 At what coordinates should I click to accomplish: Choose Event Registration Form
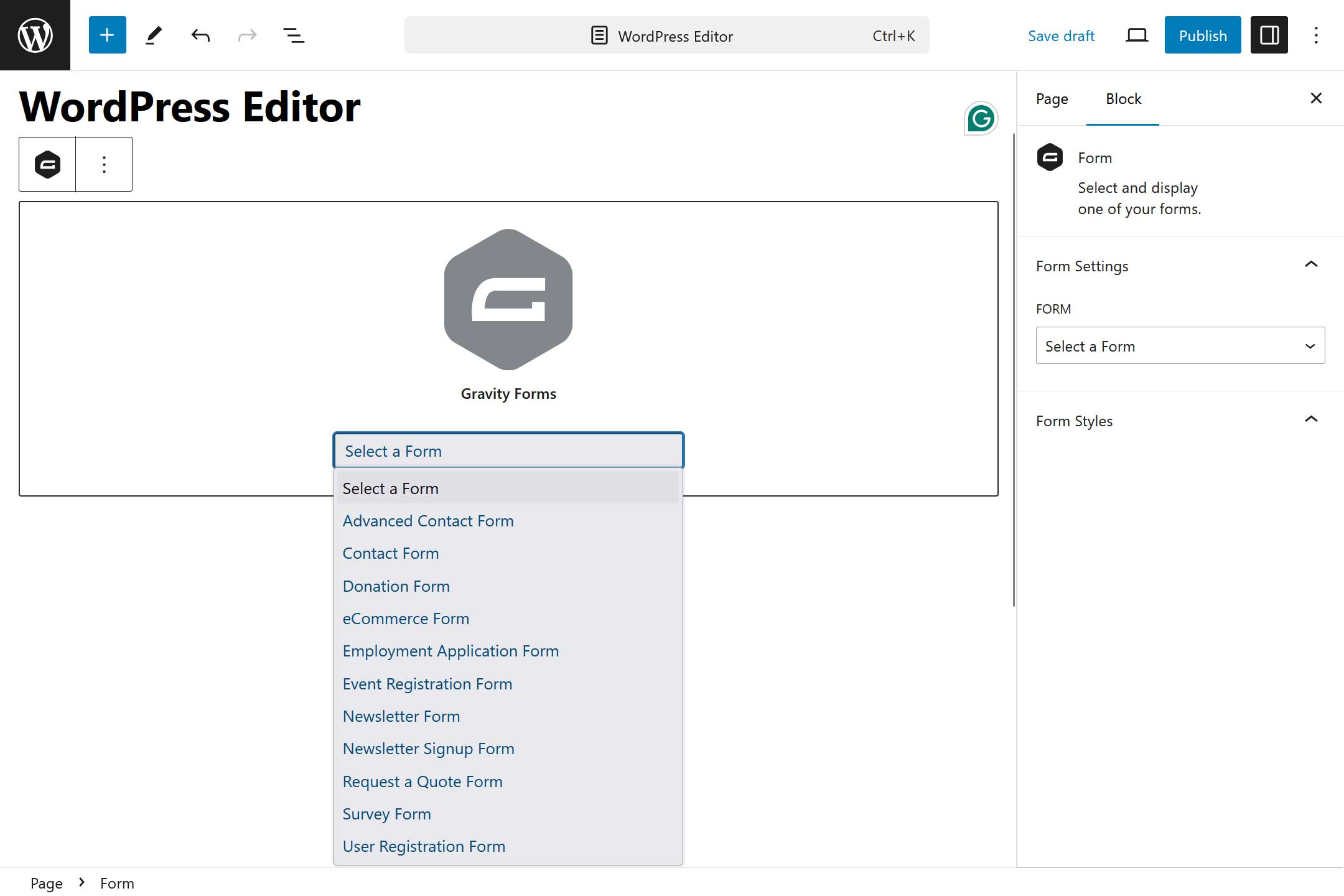coord(508,684)
